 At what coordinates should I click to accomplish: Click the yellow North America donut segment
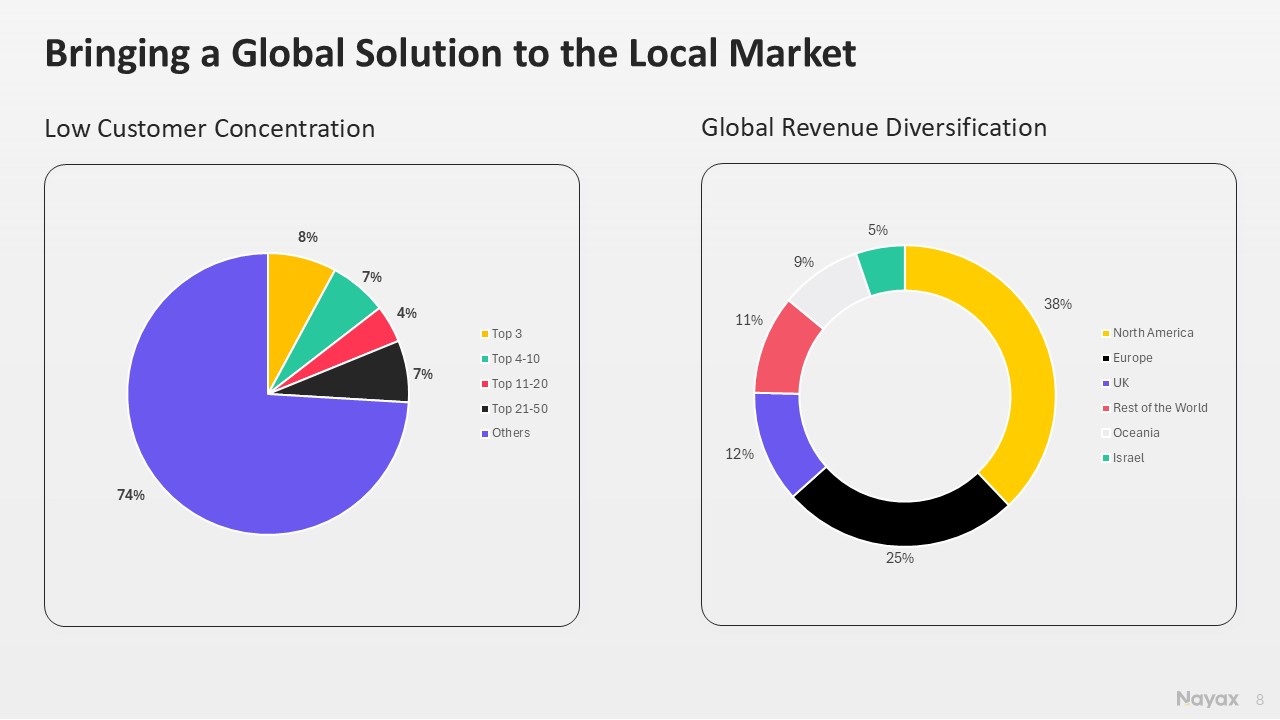1025,370
